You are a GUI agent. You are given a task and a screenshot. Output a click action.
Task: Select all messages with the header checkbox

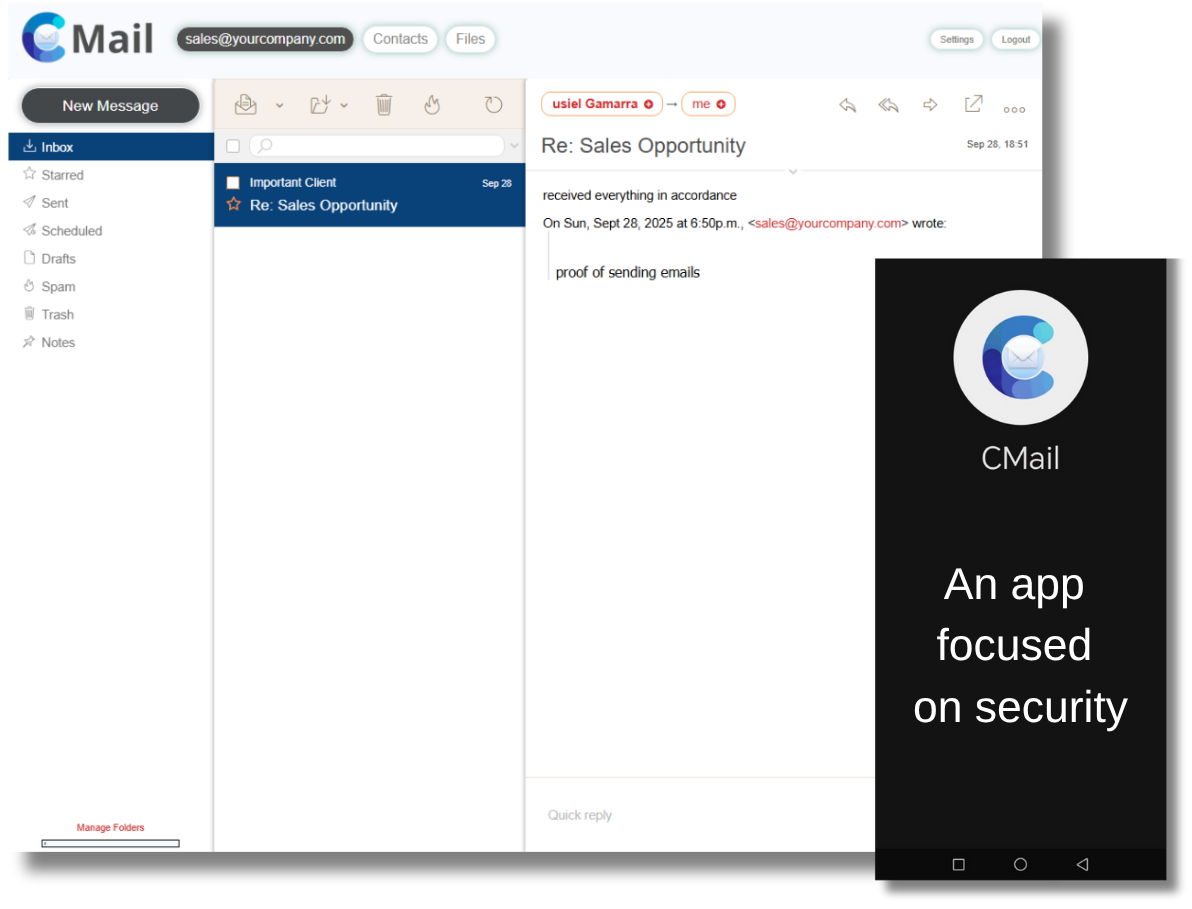point(233,145)
